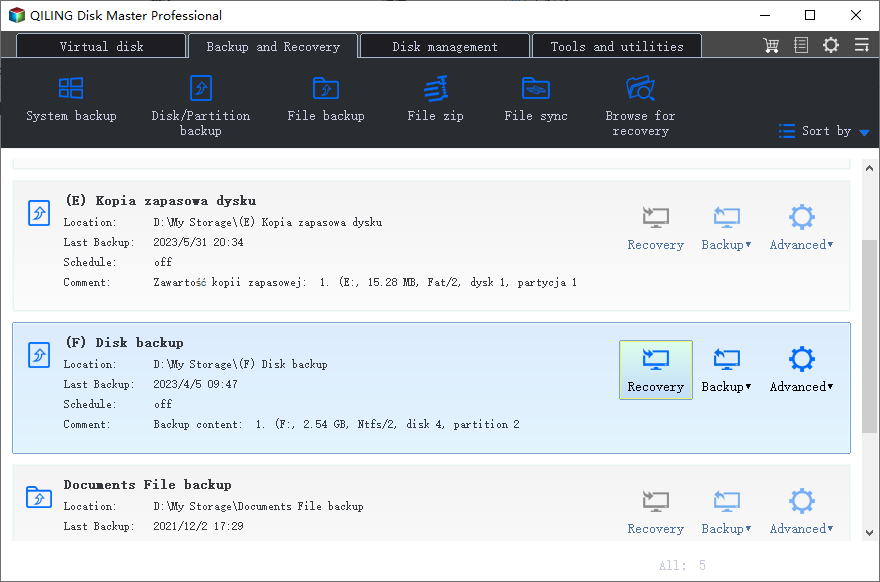This screenshot has width=880, height=582.
Task: Click the Sort by list icon
Action: click(786, 131)
